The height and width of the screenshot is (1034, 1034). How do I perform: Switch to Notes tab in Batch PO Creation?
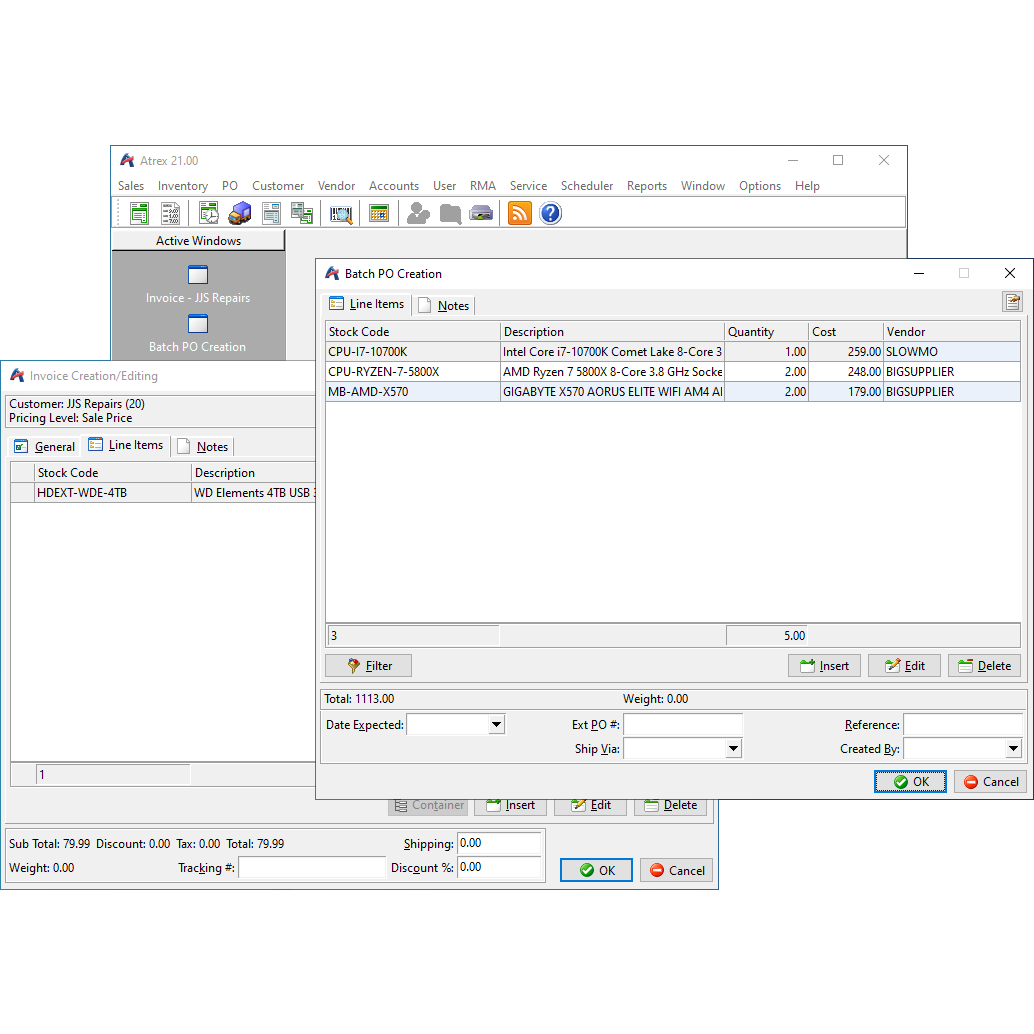(x=445, y=305)
